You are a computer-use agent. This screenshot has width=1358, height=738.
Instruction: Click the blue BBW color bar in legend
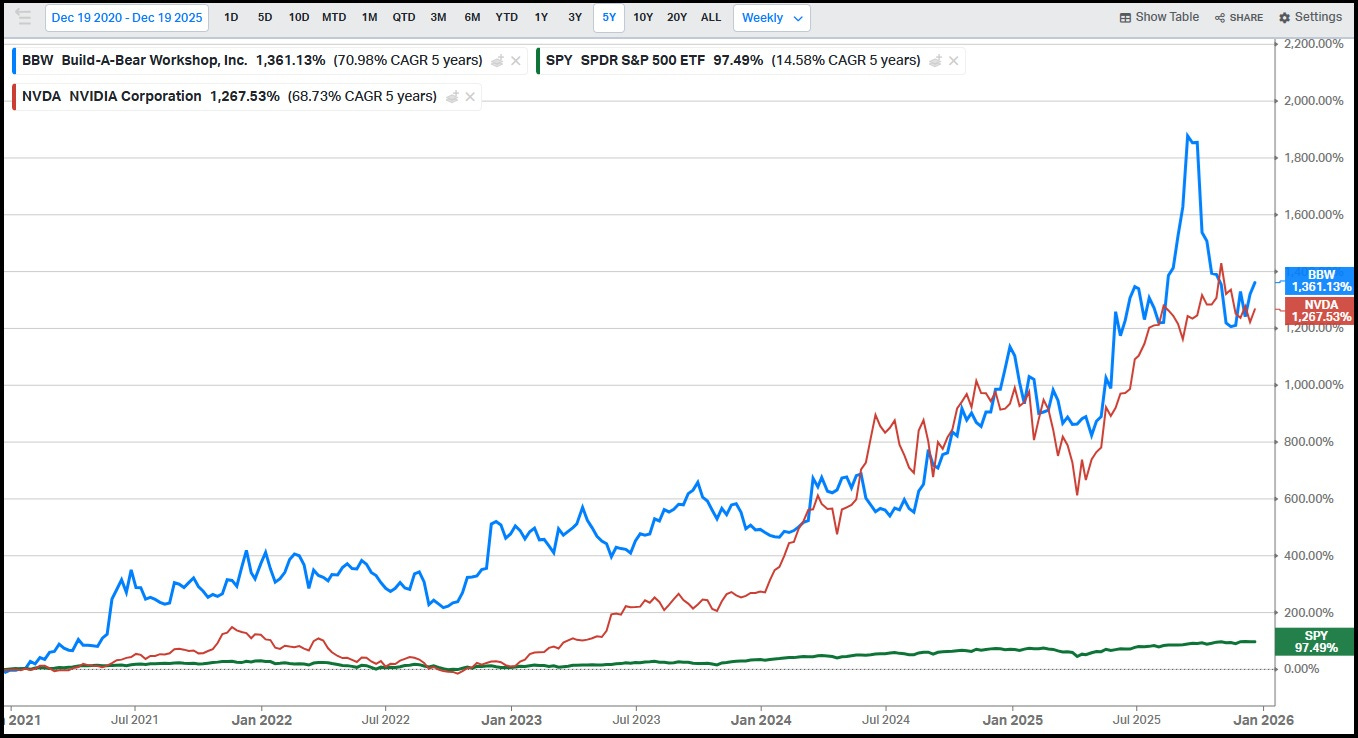(15, 61)
